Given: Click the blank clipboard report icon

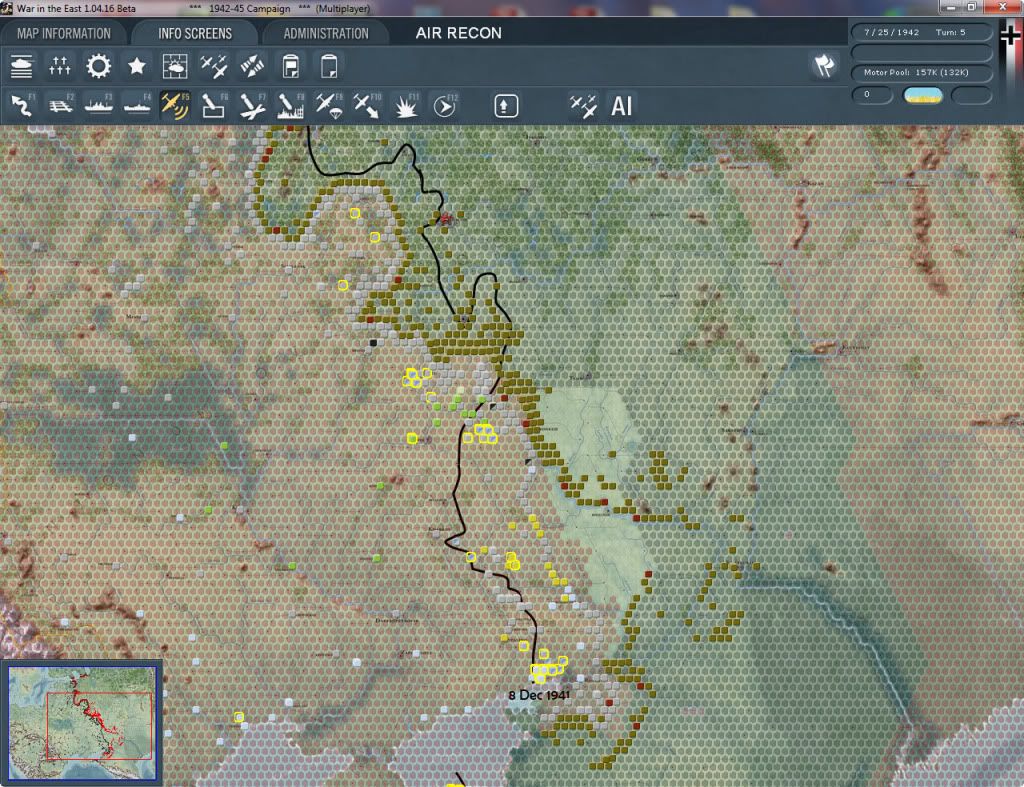Looking at the screenshot, I should click(328, 67).
